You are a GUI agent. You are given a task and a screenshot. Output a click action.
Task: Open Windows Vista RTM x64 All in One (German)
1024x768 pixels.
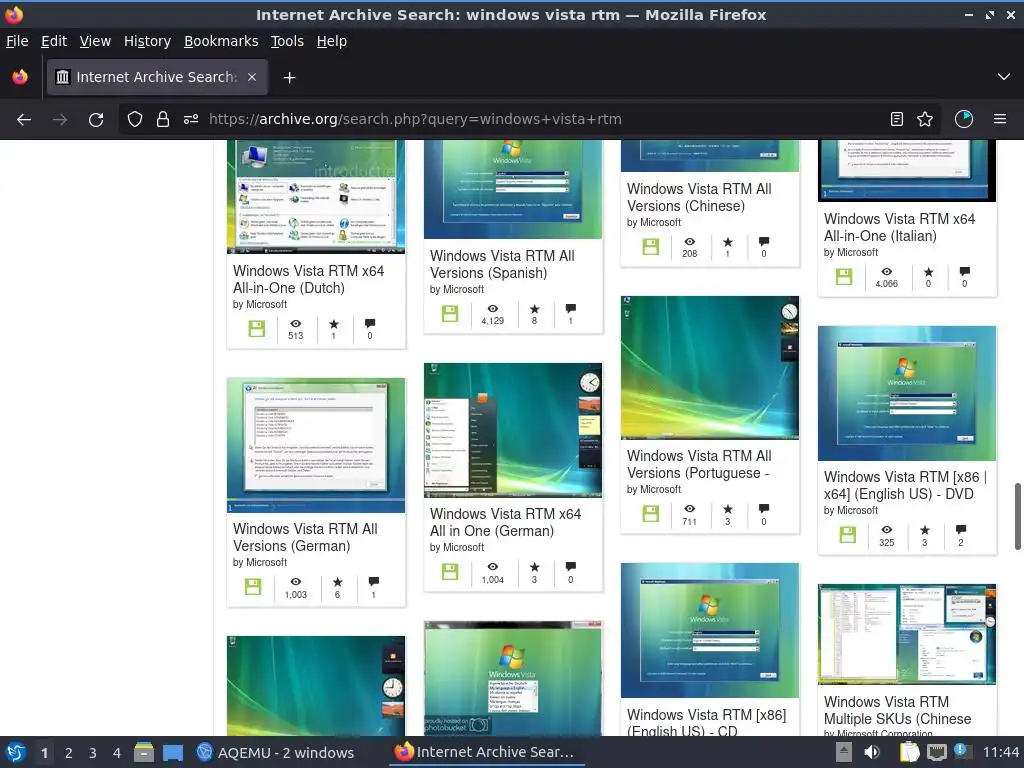point(505,522)
